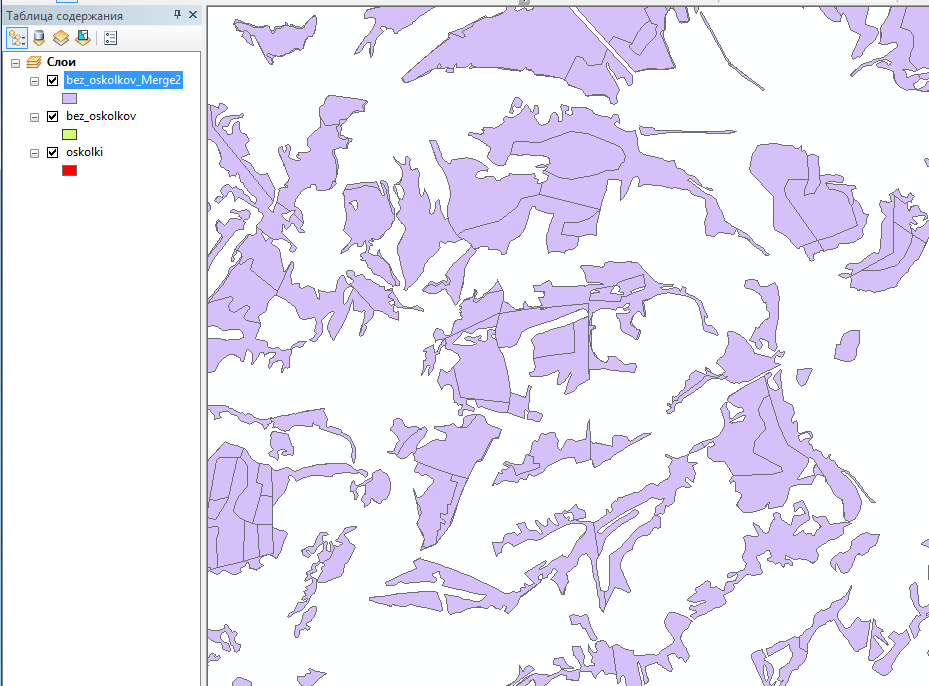The width and height of the screenshot is (929, 686).
Task: Select the bez_oskolkov_Merge2 layer name
Action: pyautogui.click(x=123, y=80)
